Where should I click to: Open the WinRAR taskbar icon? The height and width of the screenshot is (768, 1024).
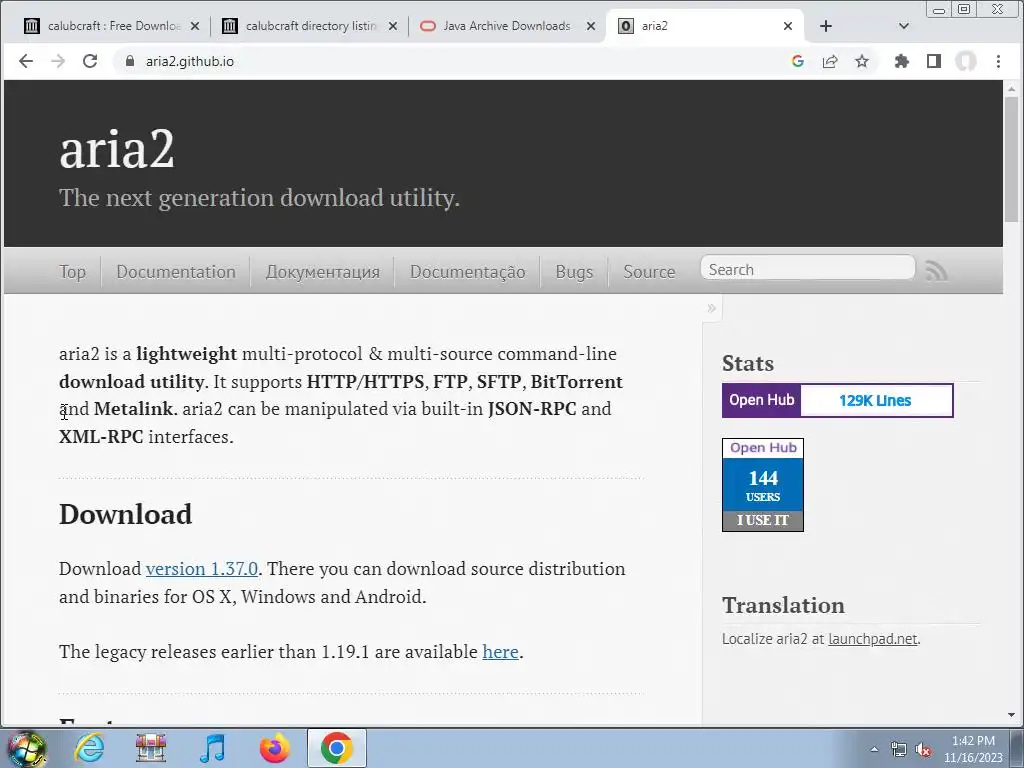point(151,748)
